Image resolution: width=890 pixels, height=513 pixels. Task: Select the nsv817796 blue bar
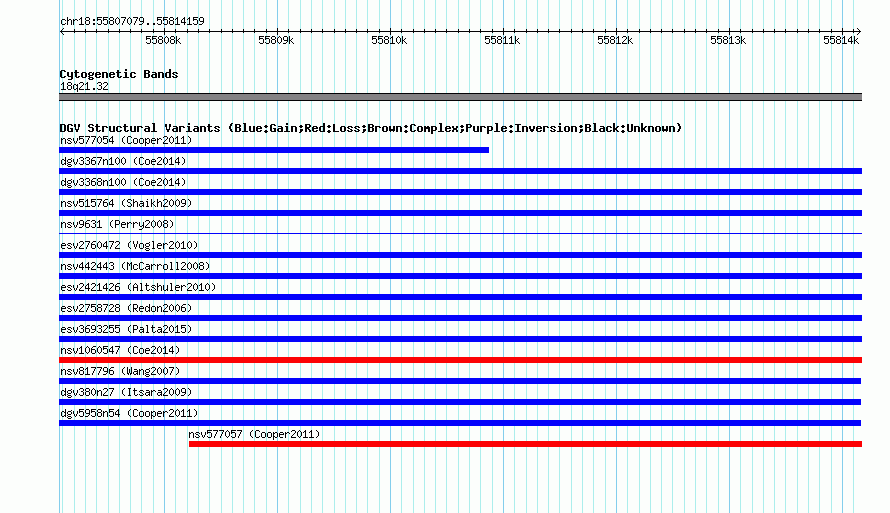(x=460, y=381)
